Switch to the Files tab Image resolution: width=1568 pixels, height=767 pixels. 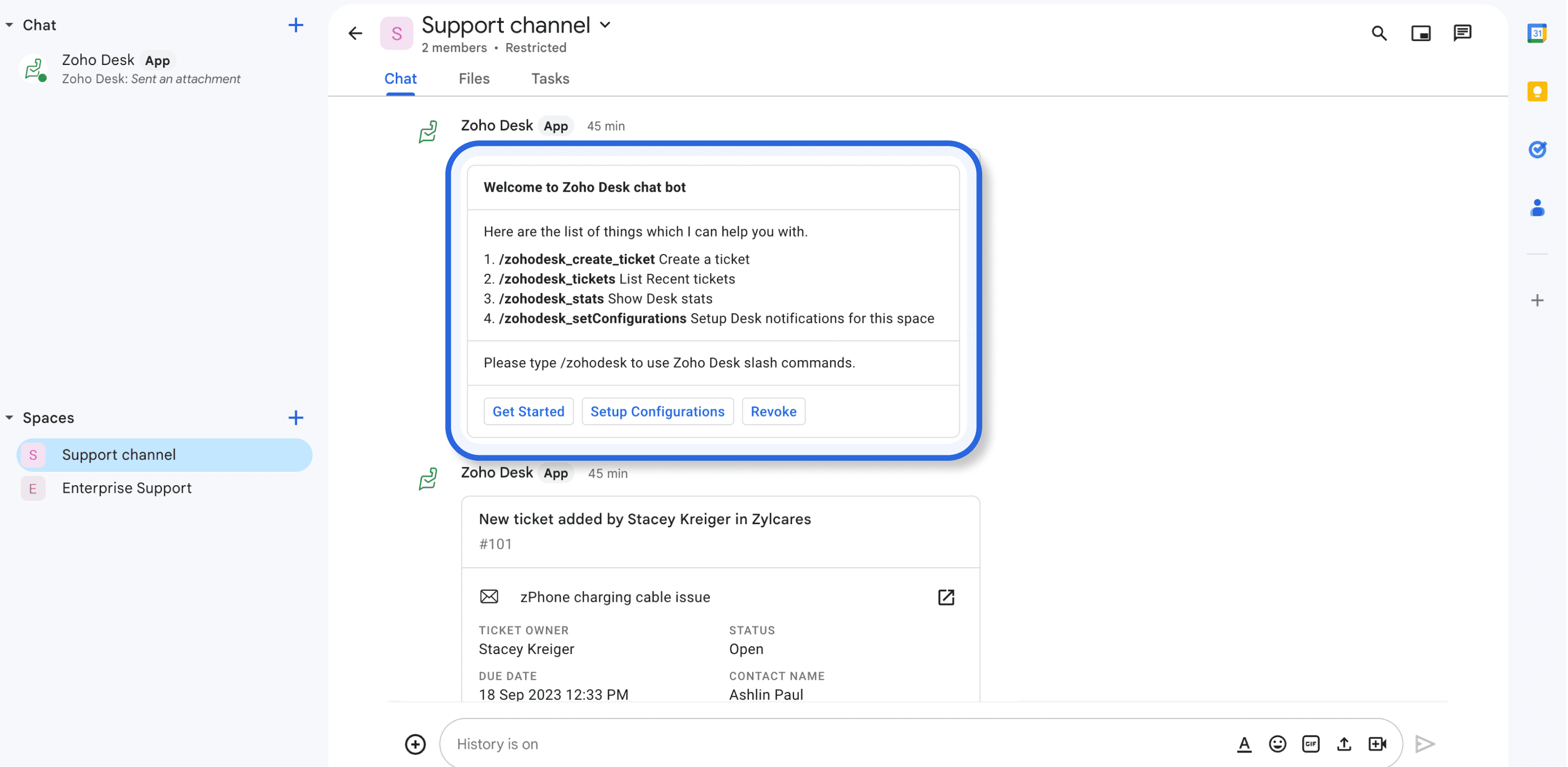pyautogui.click(x=473, y=78)
